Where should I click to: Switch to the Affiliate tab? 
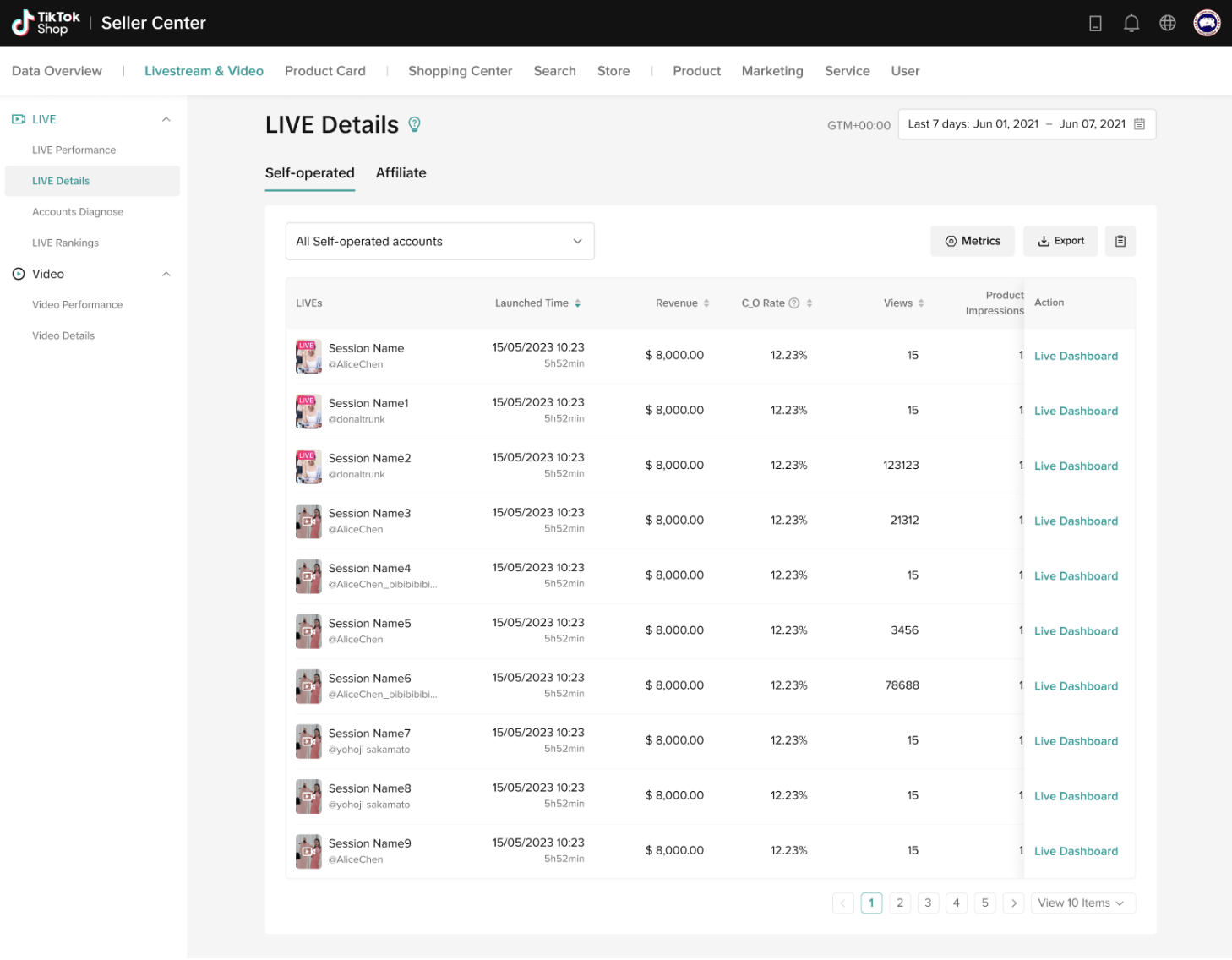[401, 173]
